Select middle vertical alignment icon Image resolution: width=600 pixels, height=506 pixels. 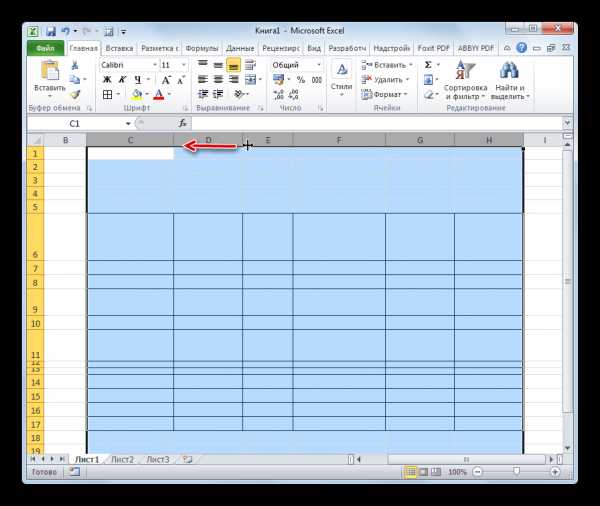[x=218, y=65]
